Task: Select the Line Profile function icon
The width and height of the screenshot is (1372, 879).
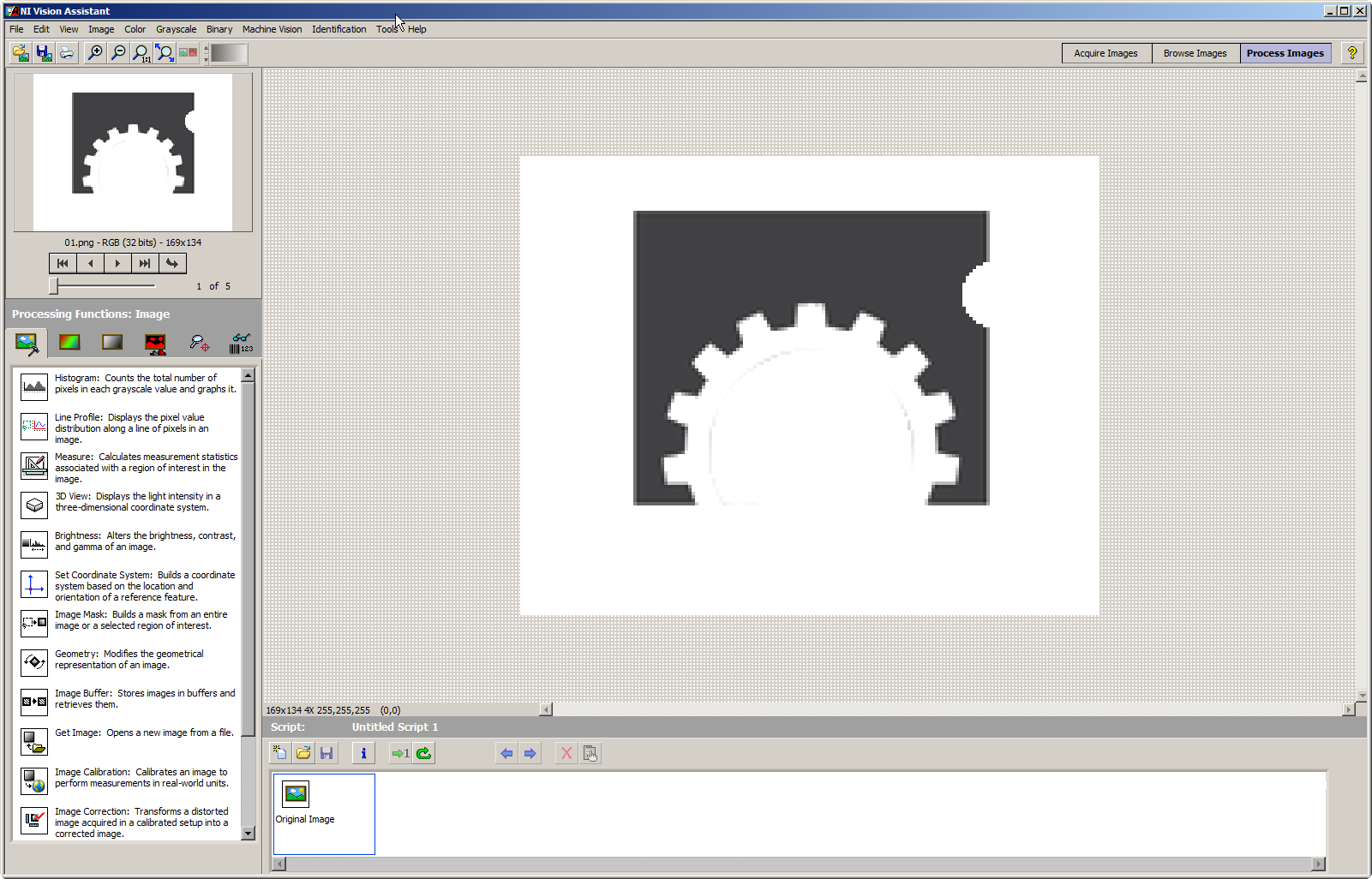Action: click(34, 427)
